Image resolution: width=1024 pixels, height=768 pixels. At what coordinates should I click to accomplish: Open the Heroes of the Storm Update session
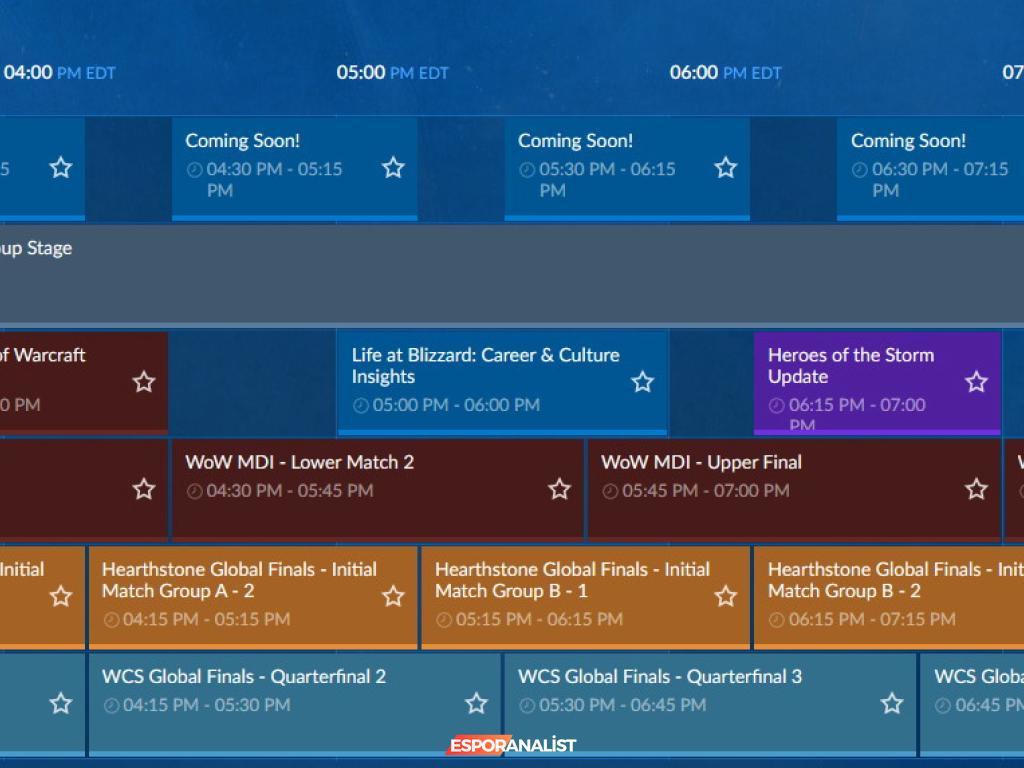click(877, 383)
